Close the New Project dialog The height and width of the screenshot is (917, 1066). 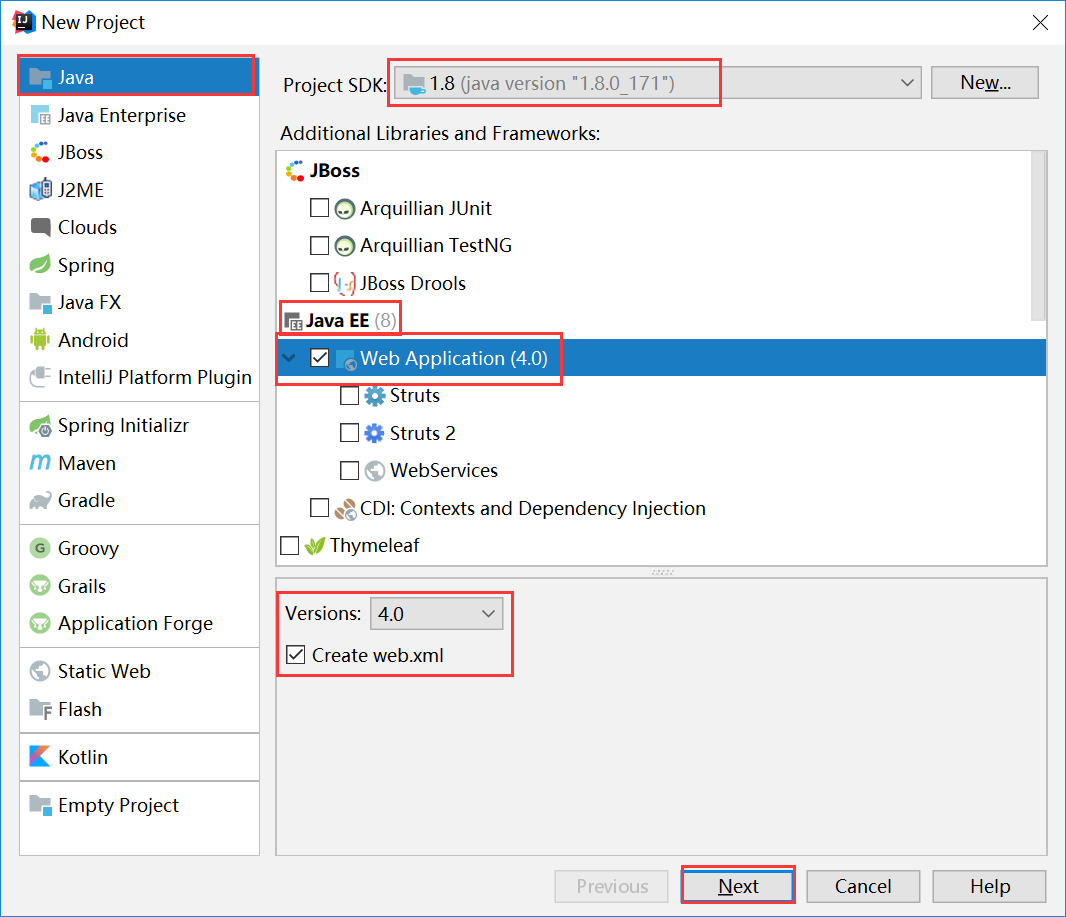click(1039, 22)
